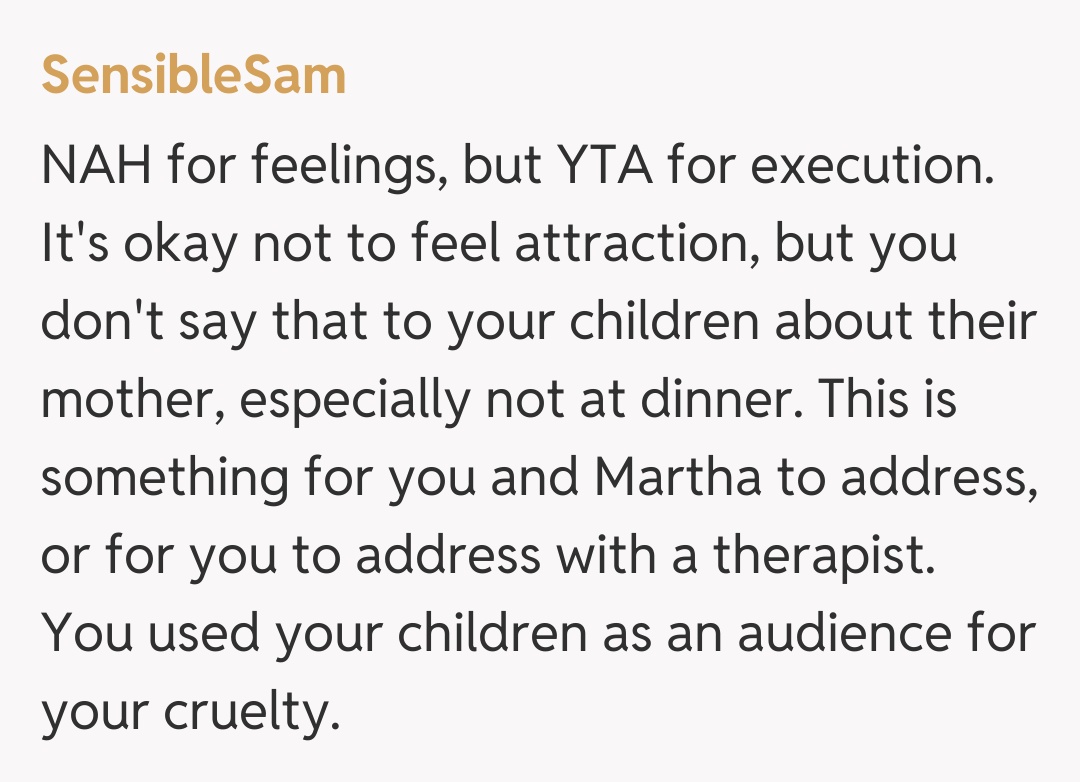Open SensibleSam's user profile

click(193, 76)
